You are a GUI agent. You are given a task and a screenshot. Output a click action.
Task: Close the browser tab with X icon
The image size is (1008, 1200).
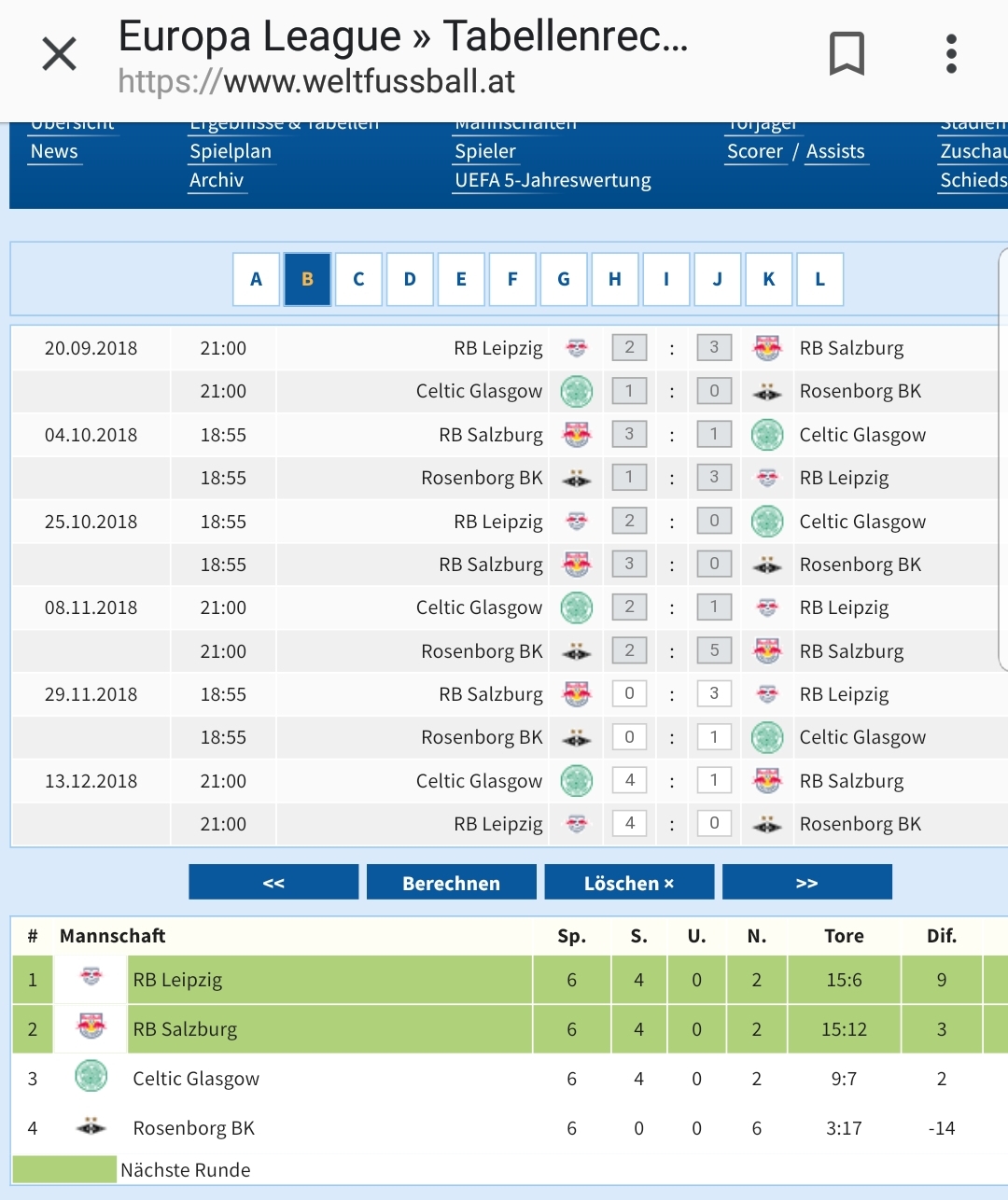59,54
